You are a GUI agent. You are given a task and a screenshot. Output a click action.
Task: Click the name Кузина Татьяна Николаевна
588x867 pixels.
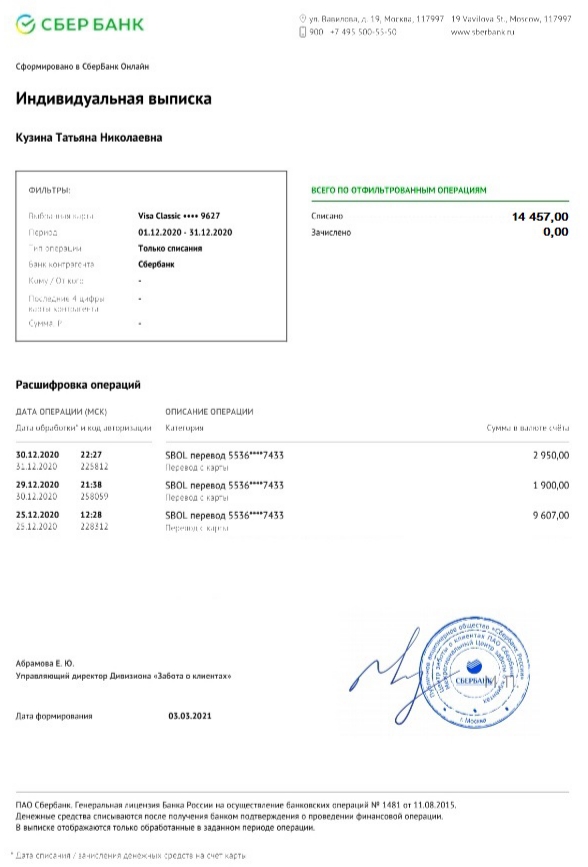tap(89, 138)
